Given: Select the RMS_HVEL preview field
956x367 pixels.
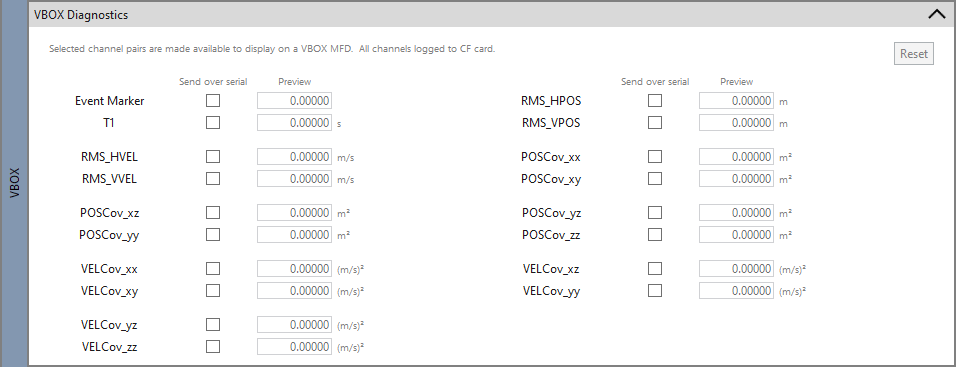Looking at the screenshot, I should point(294,157).
